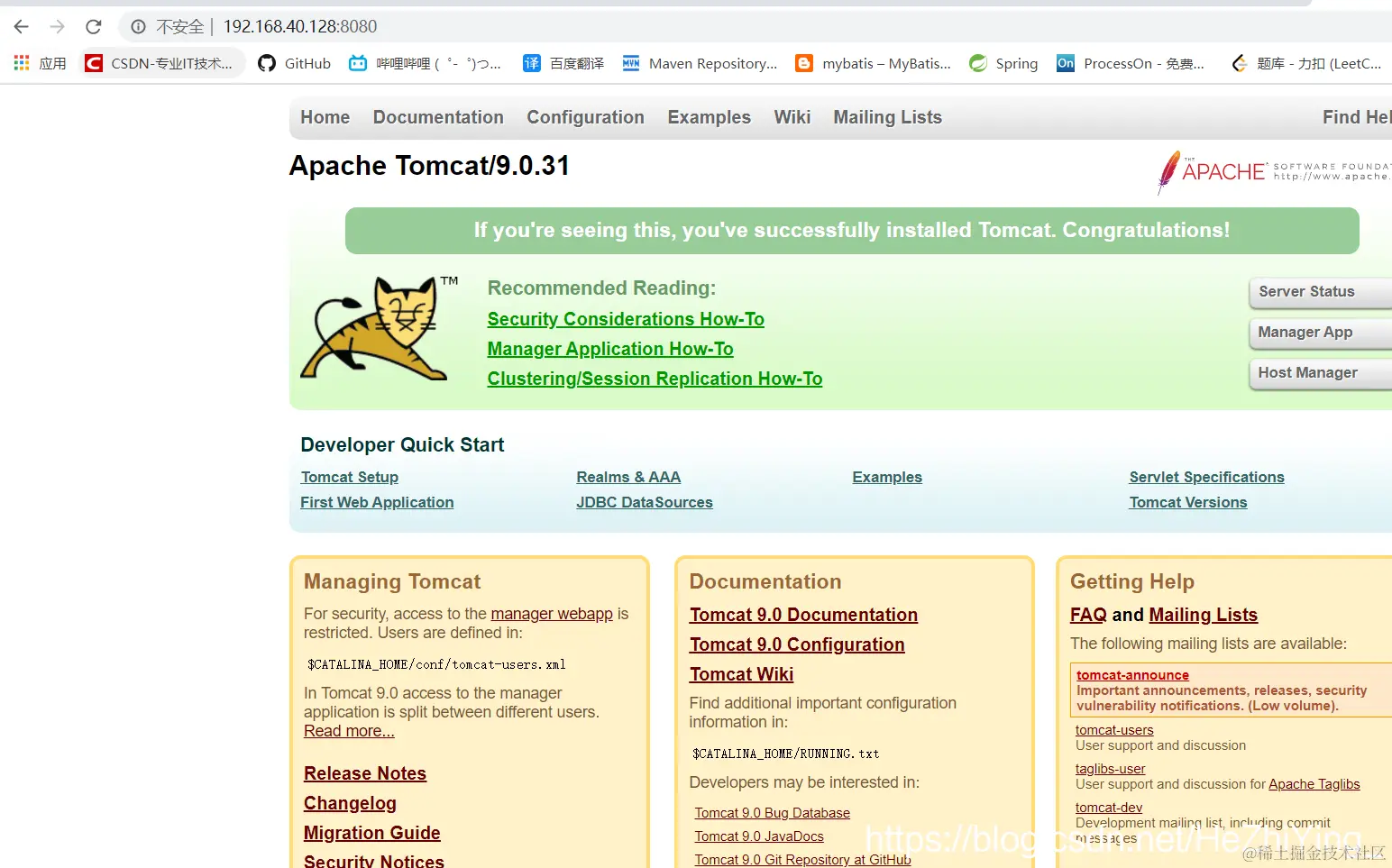The height and width of the screenshot is (868, 1392).
Task: Open Tomcat 9.0 Configuration link
Action: [x=797, y=644]
